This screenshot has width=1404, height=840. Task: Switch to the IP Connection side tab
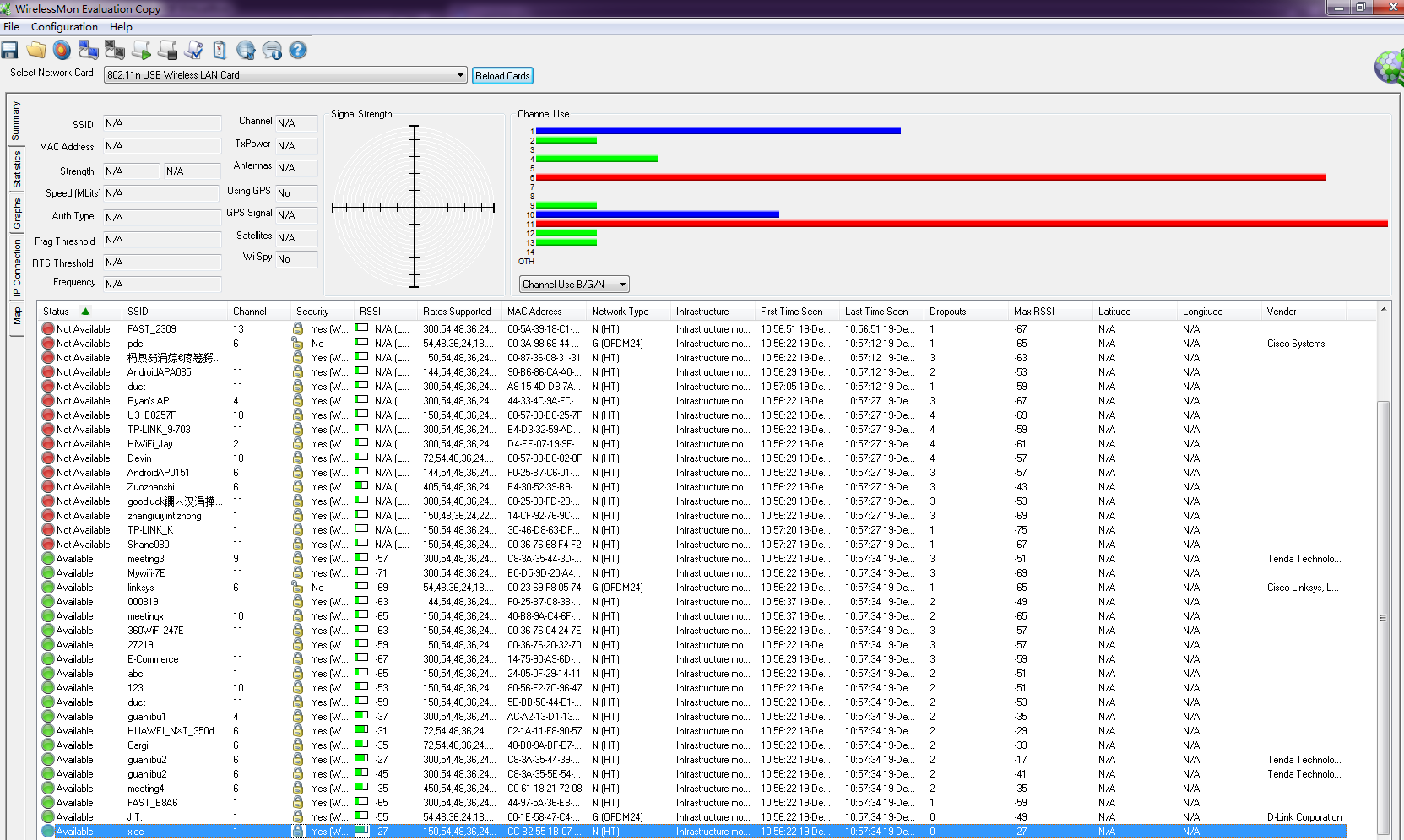(x=15, y=268)
